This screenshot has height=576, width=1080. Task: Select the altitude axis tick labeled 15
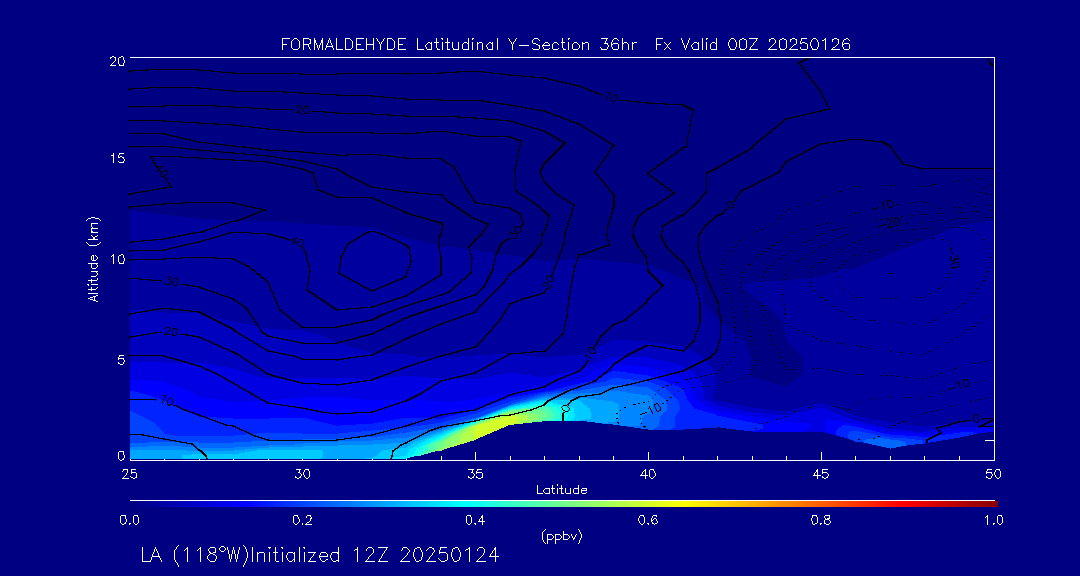point(117,158)
